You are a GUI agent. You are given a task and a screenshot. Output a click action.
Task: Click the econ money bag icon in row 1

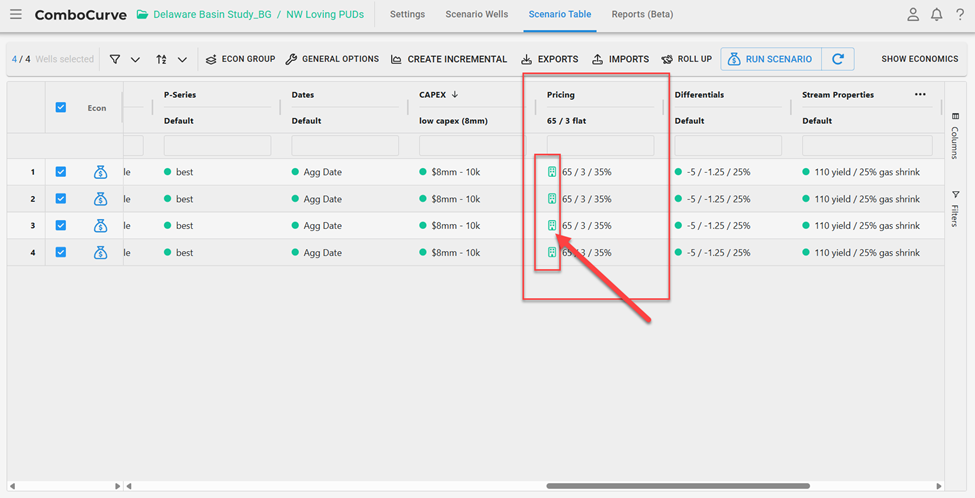click(x=100, y=172)
